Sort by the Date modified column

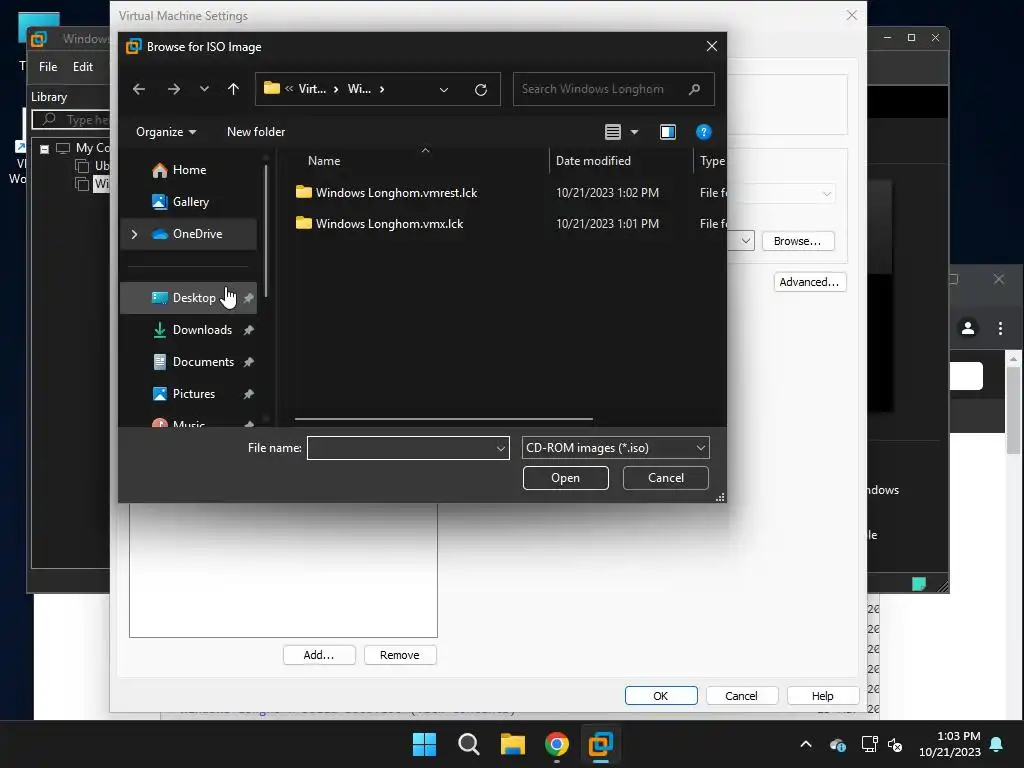point(593,161)
